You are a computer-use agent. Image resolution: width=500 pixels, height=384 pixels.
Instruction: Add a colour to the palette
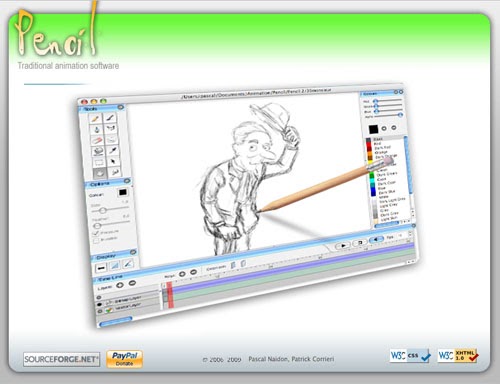pyautogui.click(x=384, y=128)
